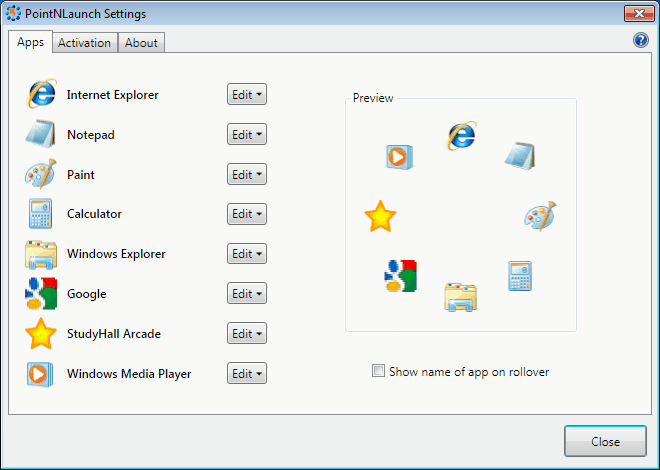Open the Edit dropdown for StudyHall Arcade
660x470 pixels.
tap(247, 333)
